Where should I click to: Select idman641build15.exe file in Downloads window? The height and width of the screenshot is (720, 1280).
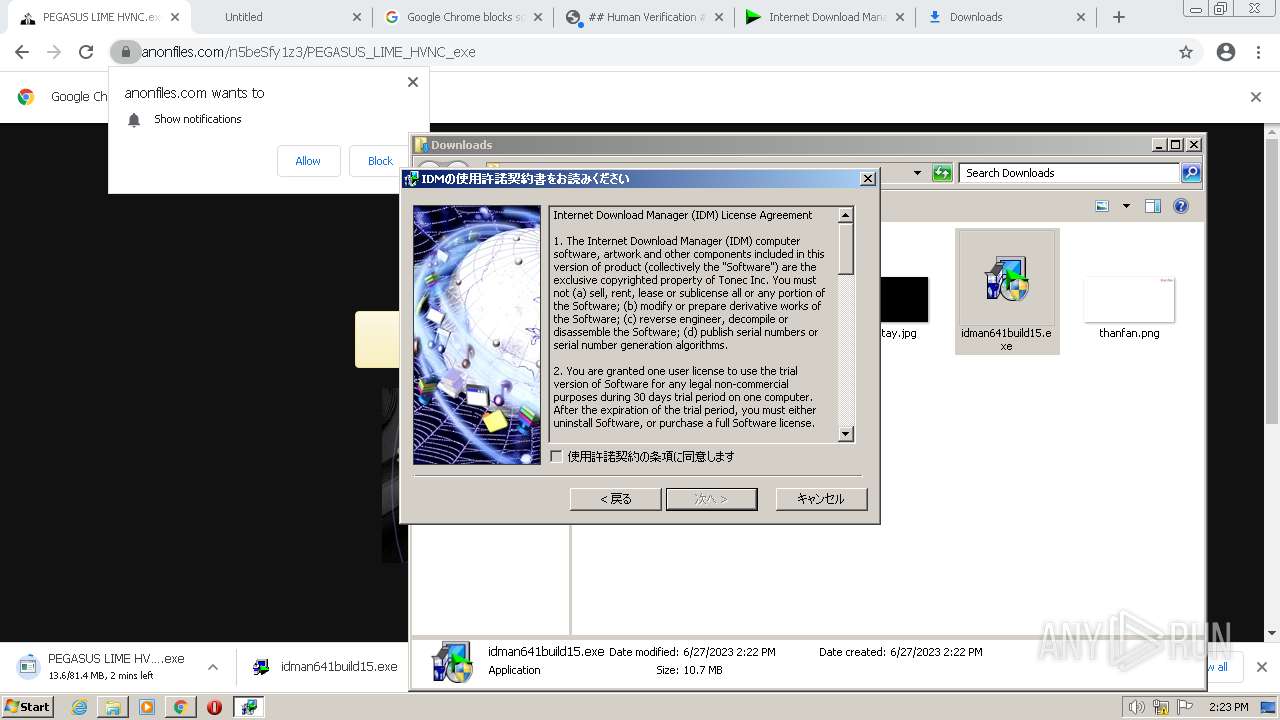pos(1006,291)
